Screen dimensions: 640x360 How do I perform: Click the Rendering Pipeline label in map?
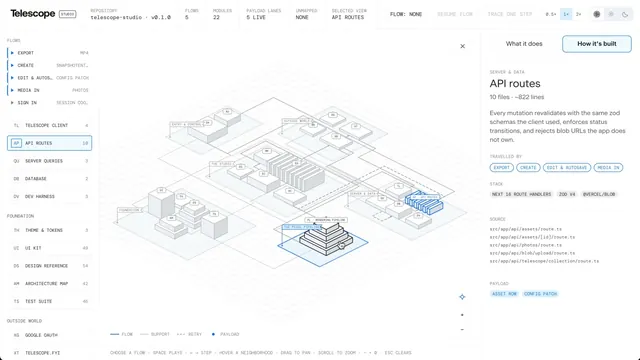326,220
